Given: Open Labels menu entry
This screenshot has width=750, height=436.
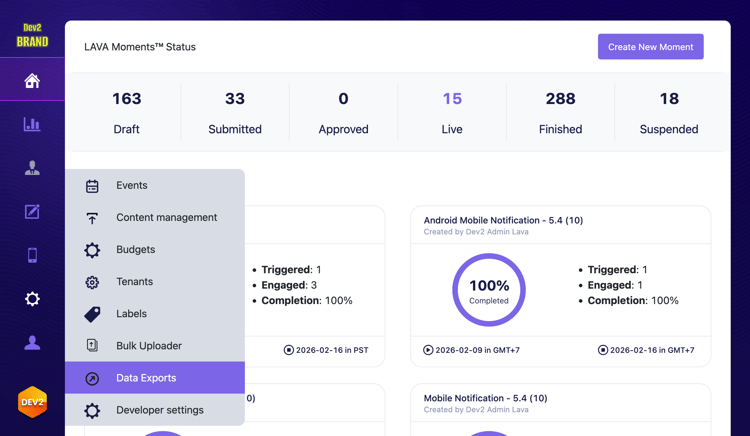Looking at the screenshot, I should tap(155, 314).
